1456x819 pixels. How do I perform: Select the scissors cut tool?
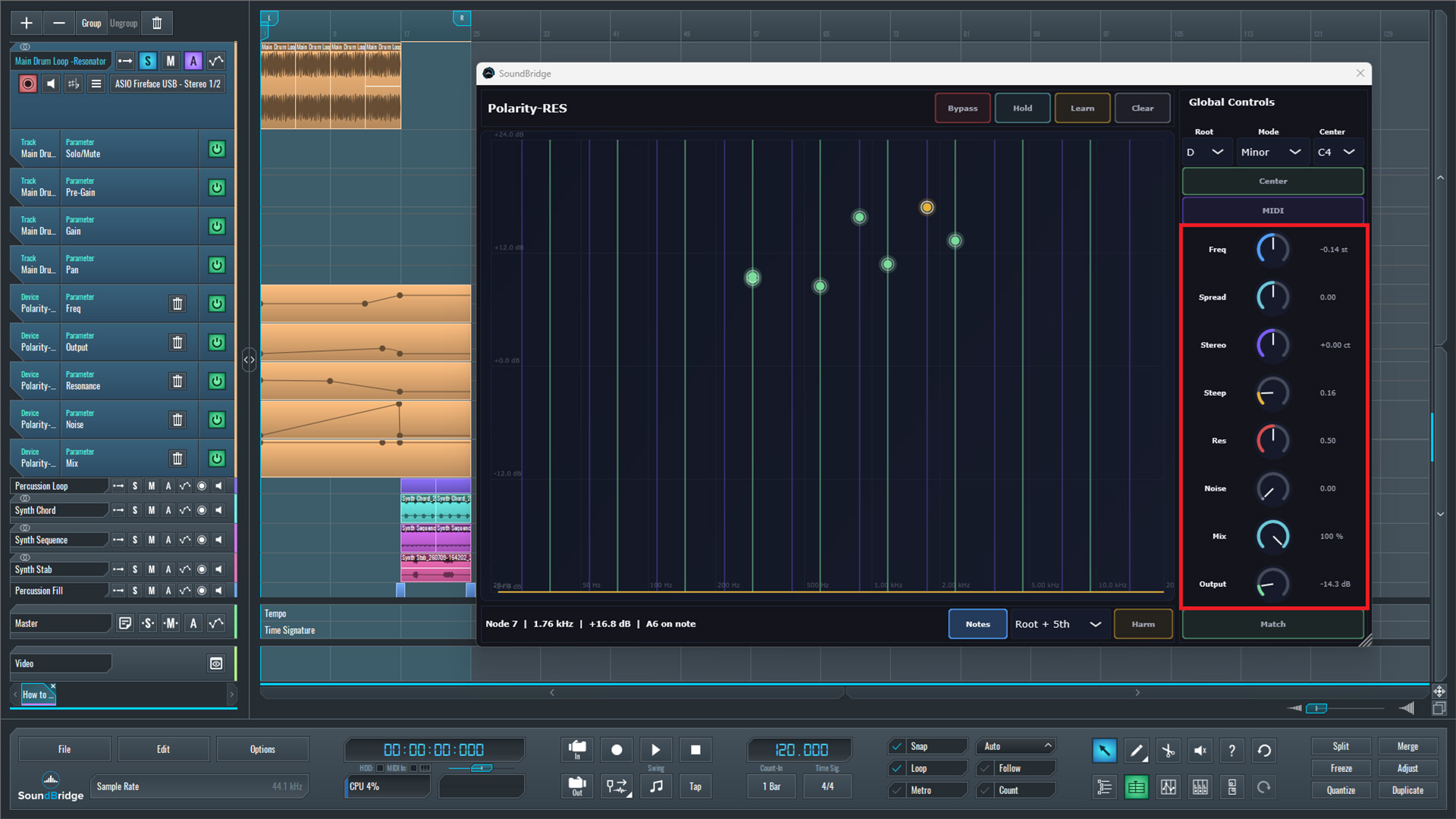click(x=1168, y=751)
